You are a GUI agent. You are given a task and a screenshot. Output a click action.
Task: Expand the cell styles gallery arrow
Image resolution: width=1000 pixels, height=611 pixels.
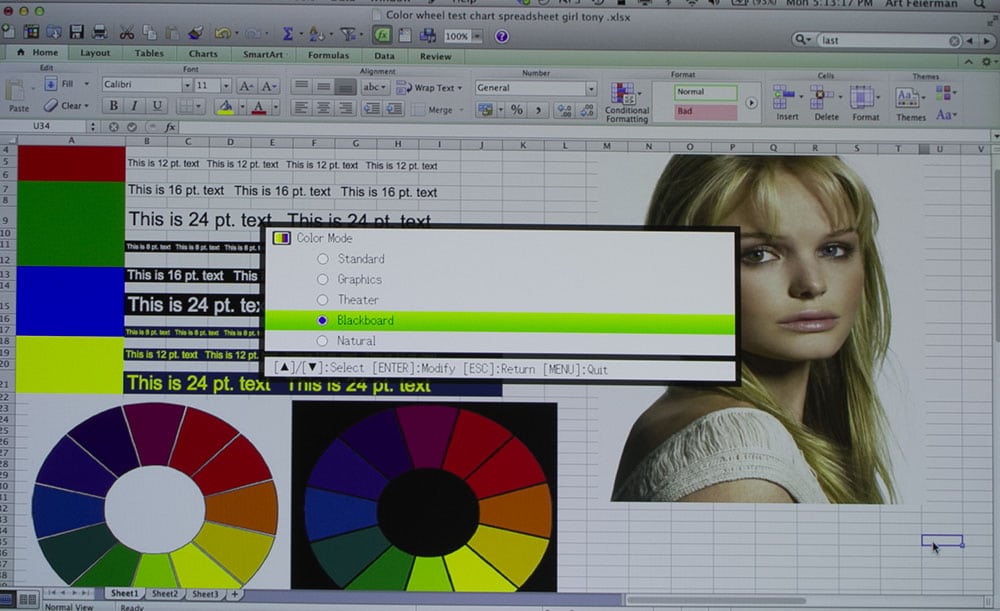(x=751, y=103)
